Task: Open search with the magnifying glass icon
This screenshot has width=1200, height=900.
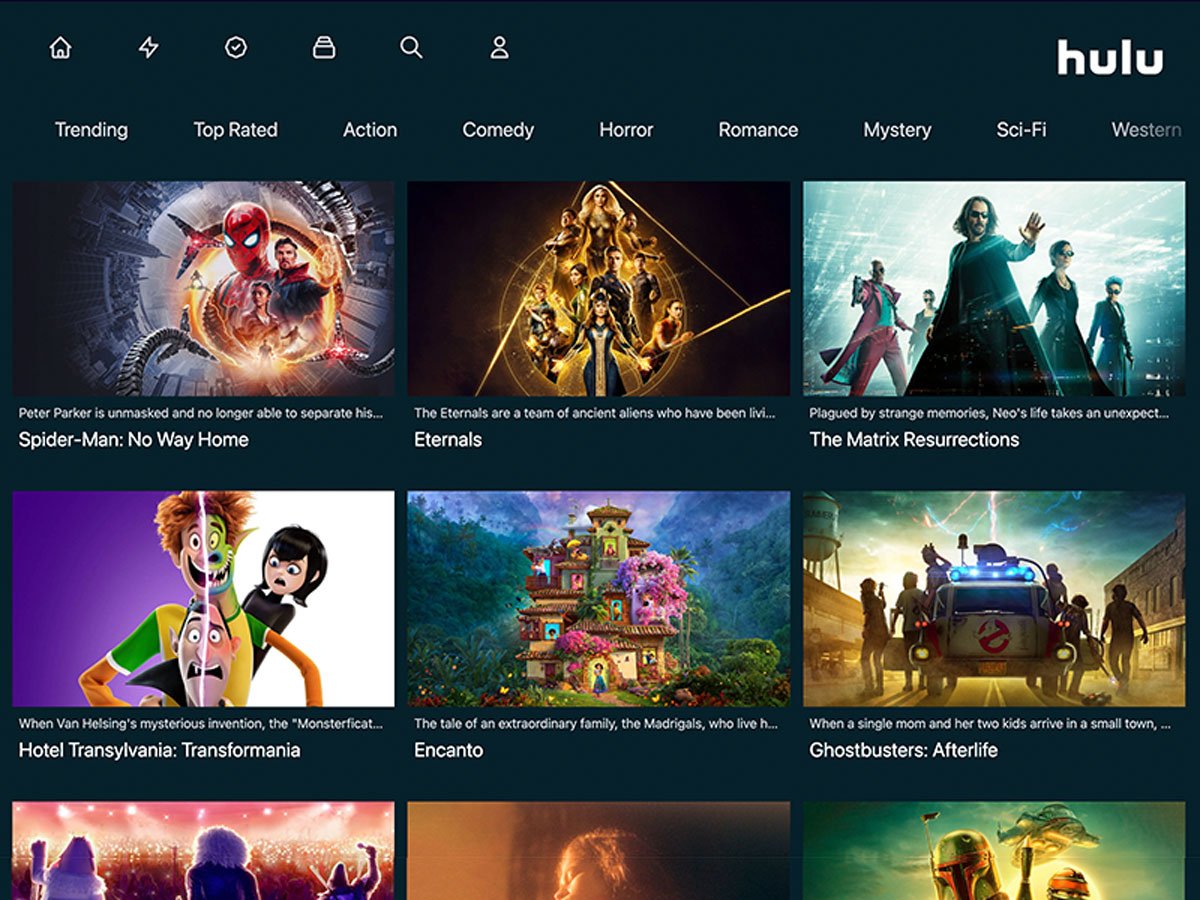Action: click(411, 48)
